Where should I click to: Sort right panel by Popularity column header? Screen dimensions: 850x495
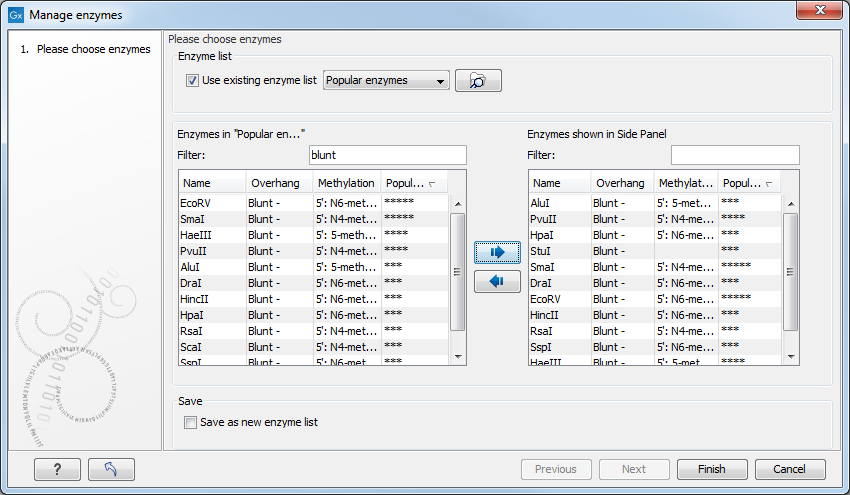click(x=749, y=184)
